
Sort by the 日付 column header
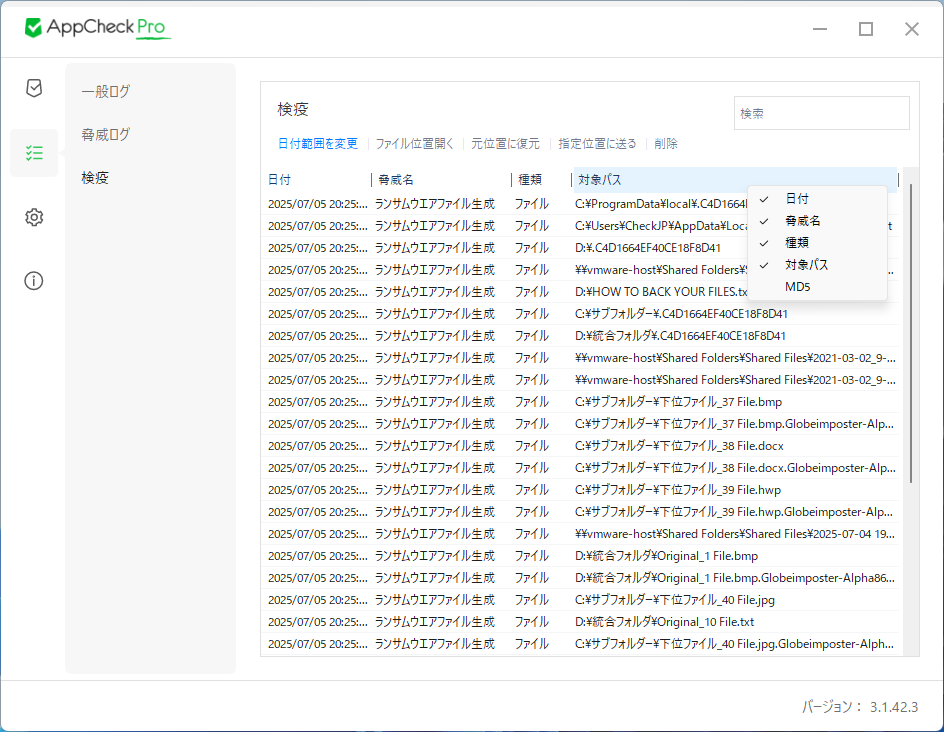pyautogui.click(x=315, y=180)
